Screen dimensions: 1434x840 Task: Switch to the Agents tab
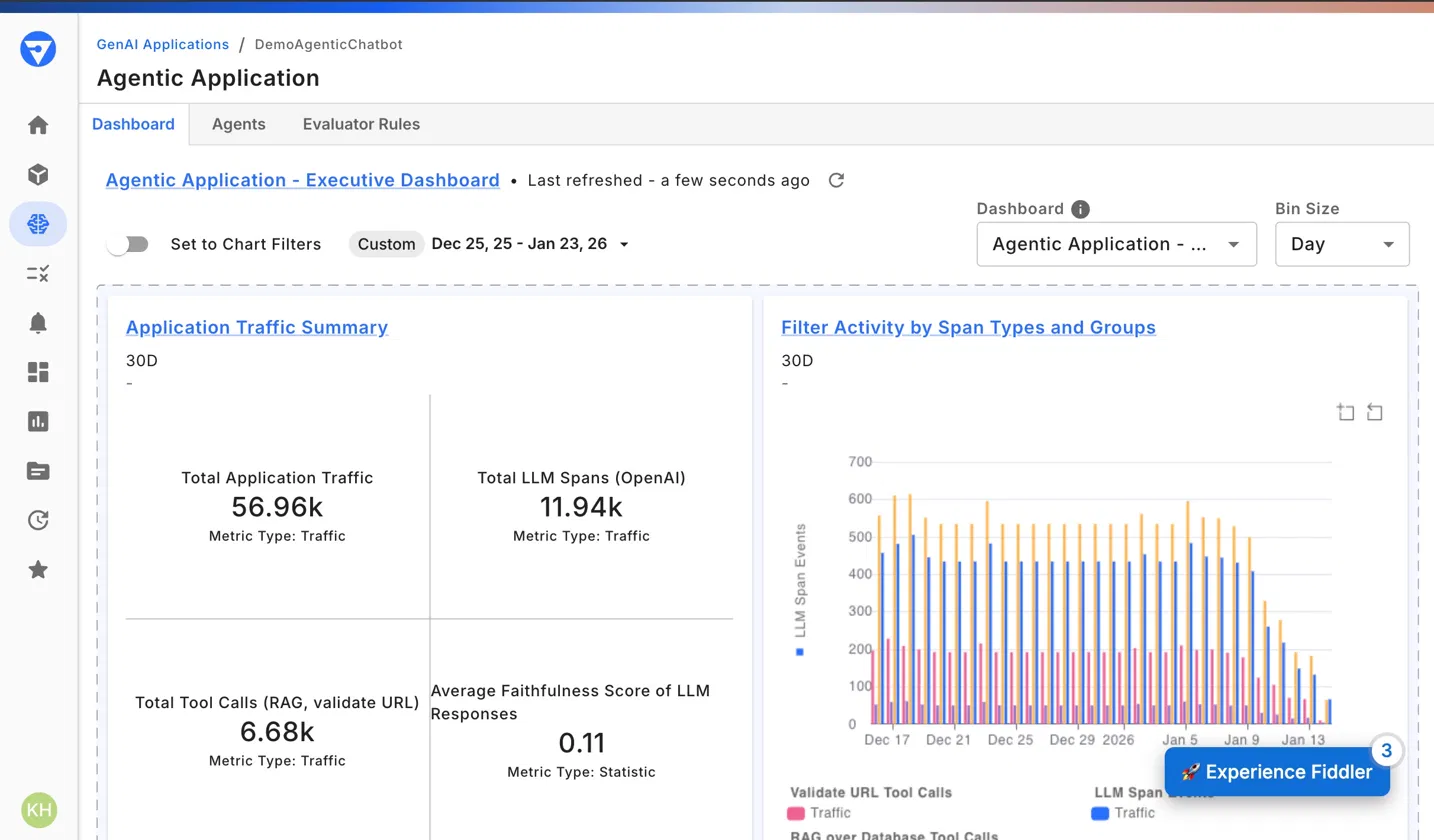[239, 125]
